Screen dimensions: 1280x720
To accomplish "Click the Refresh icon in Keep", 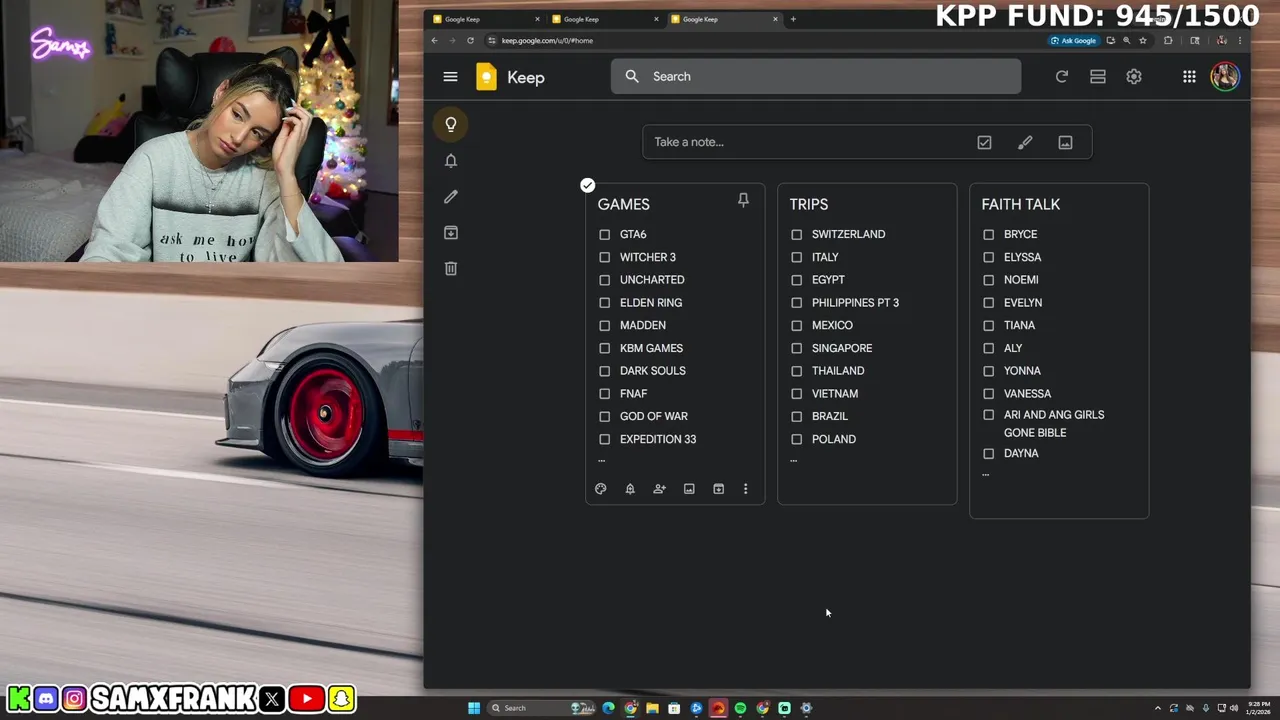I will coord(1061,77).
